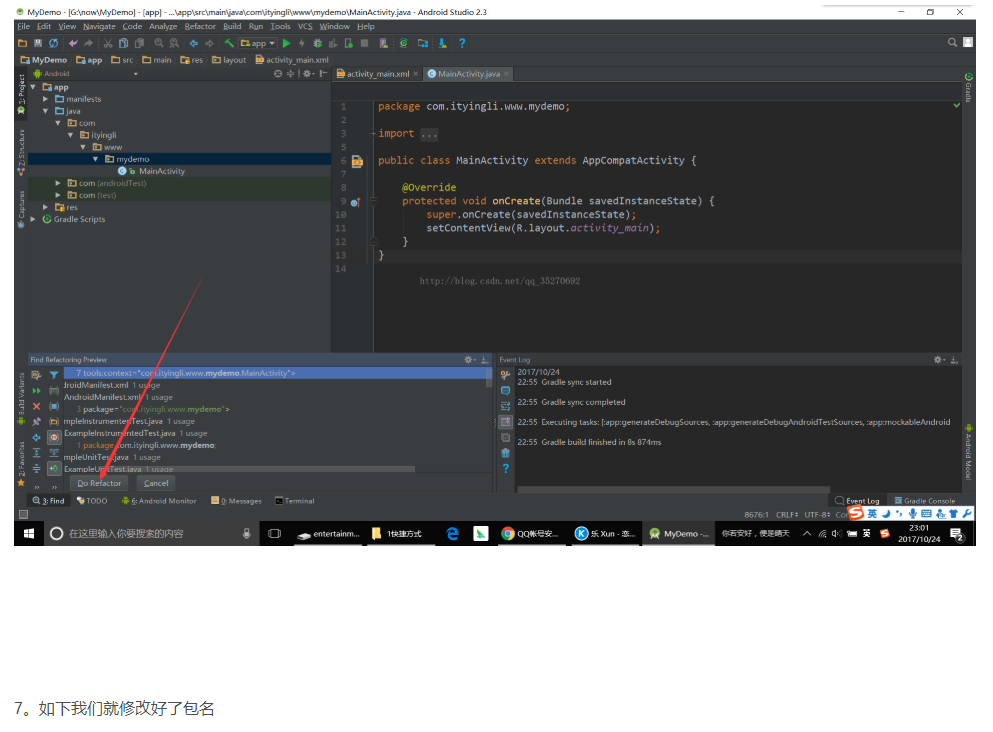Click the scroll from source target icon
The height and width of the screenshot is (732, 993).
[278, 73]
